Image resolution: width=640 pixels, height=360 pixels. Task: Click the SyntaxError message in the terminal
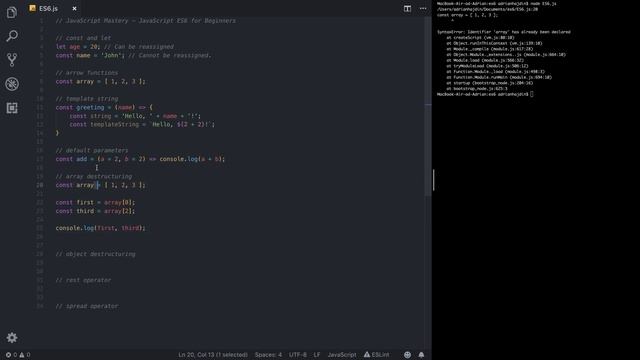(x=504, y=32)
